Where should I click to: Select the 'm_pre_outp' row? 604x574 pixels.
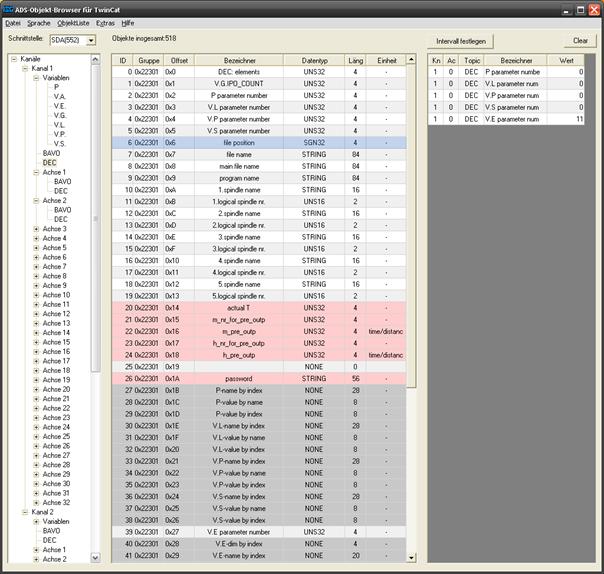click(x=259, y=331)
